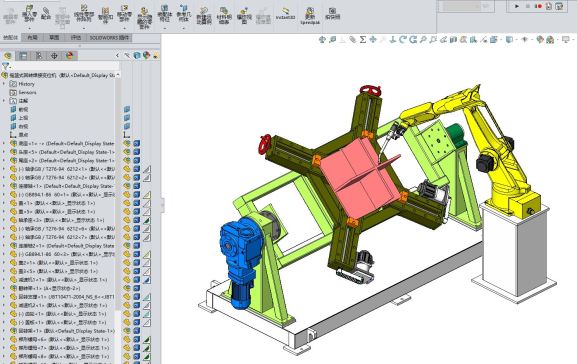This screenshot has height=364, width=577.
Task: Toggle visibility icon for 6212<7> bearing row
Action: [127, 237]
